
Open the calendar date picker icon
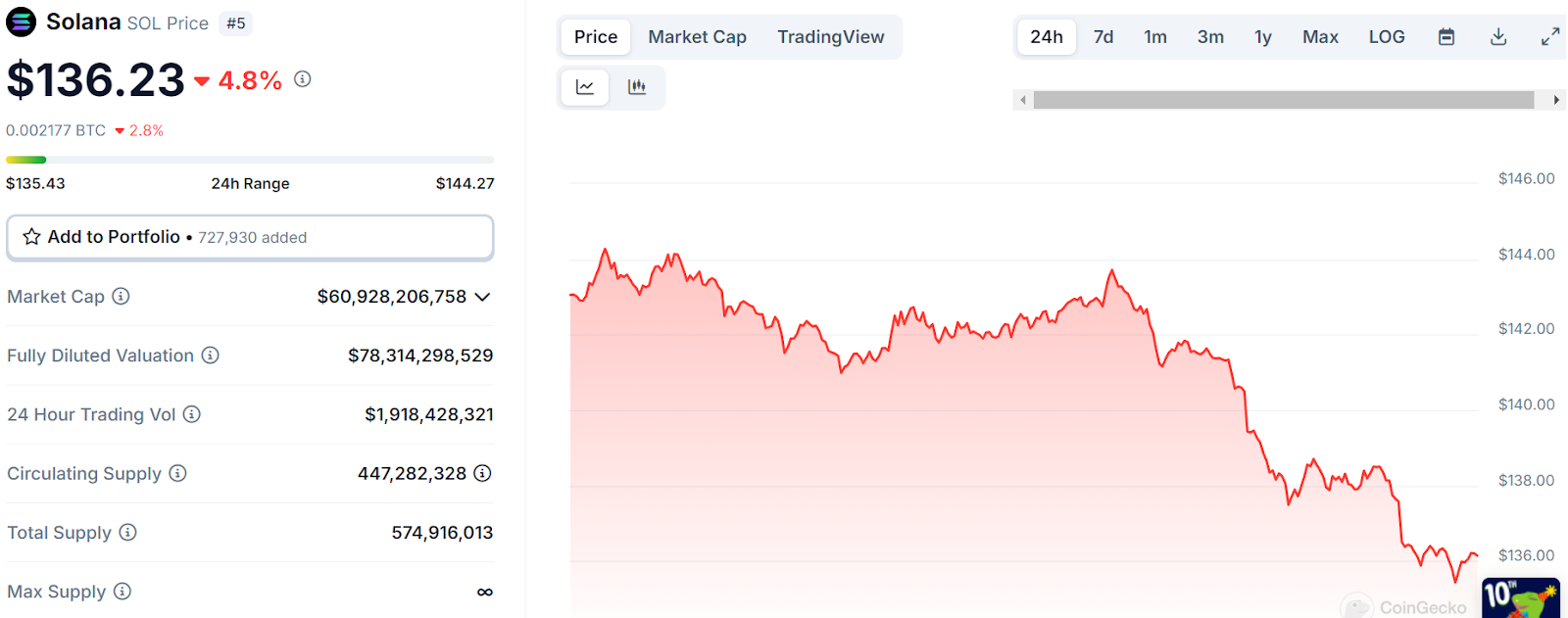point(1445,36)
